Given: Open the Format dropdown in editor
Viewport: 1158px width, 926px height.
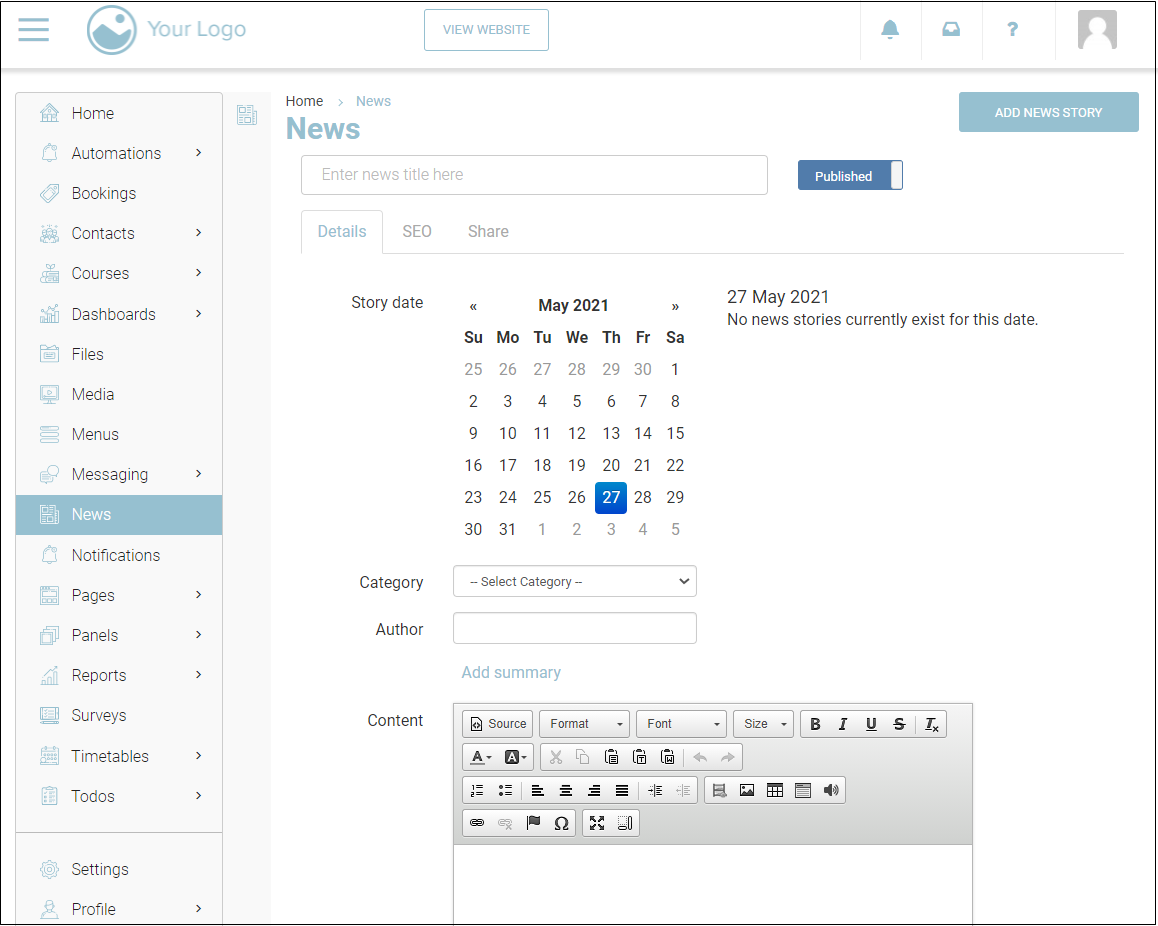Looking at the screenshot, I should pyautogui.click(x=585, y=724).
